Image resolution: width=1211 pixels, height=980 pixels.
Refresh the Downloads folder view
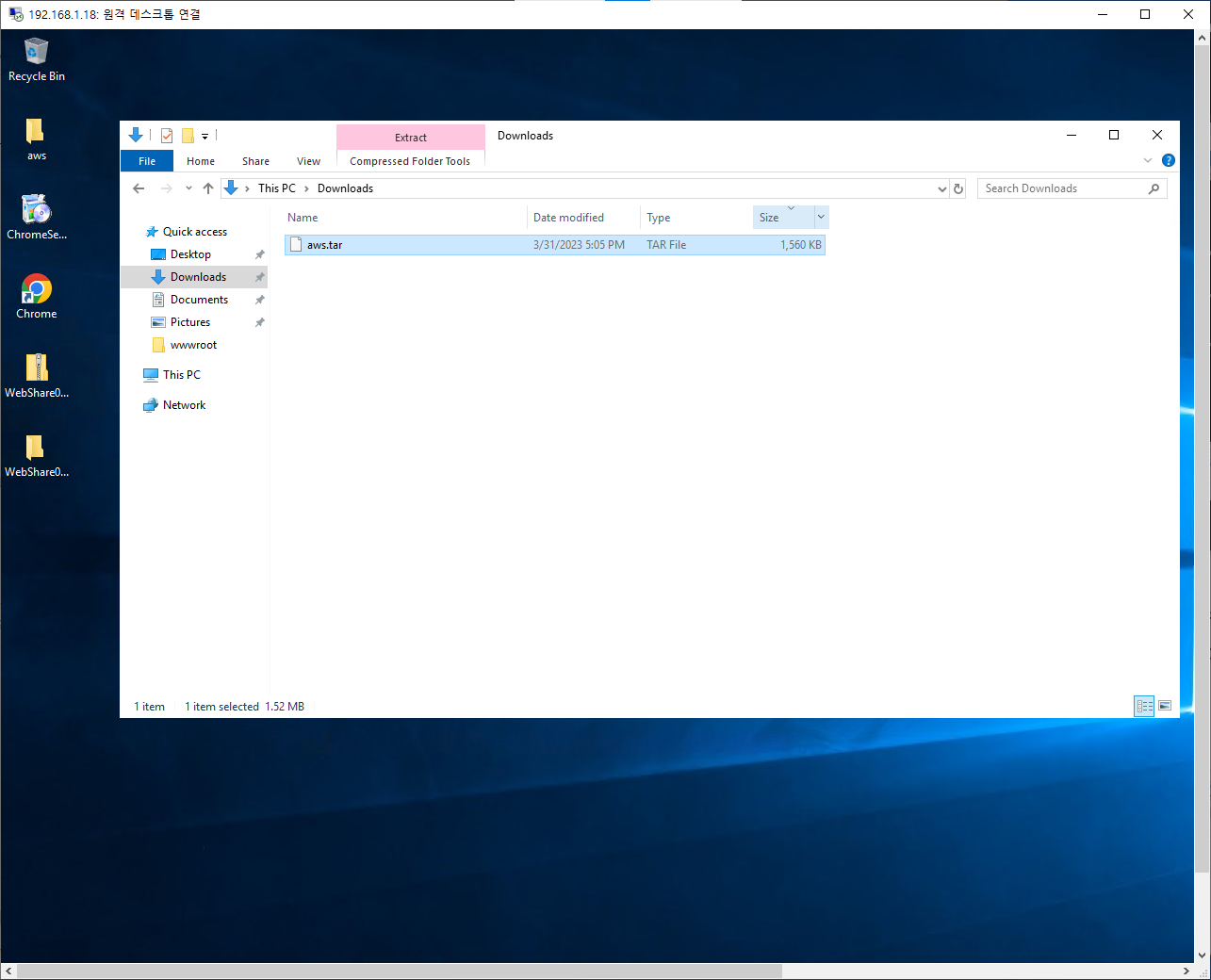pos(958,188)
